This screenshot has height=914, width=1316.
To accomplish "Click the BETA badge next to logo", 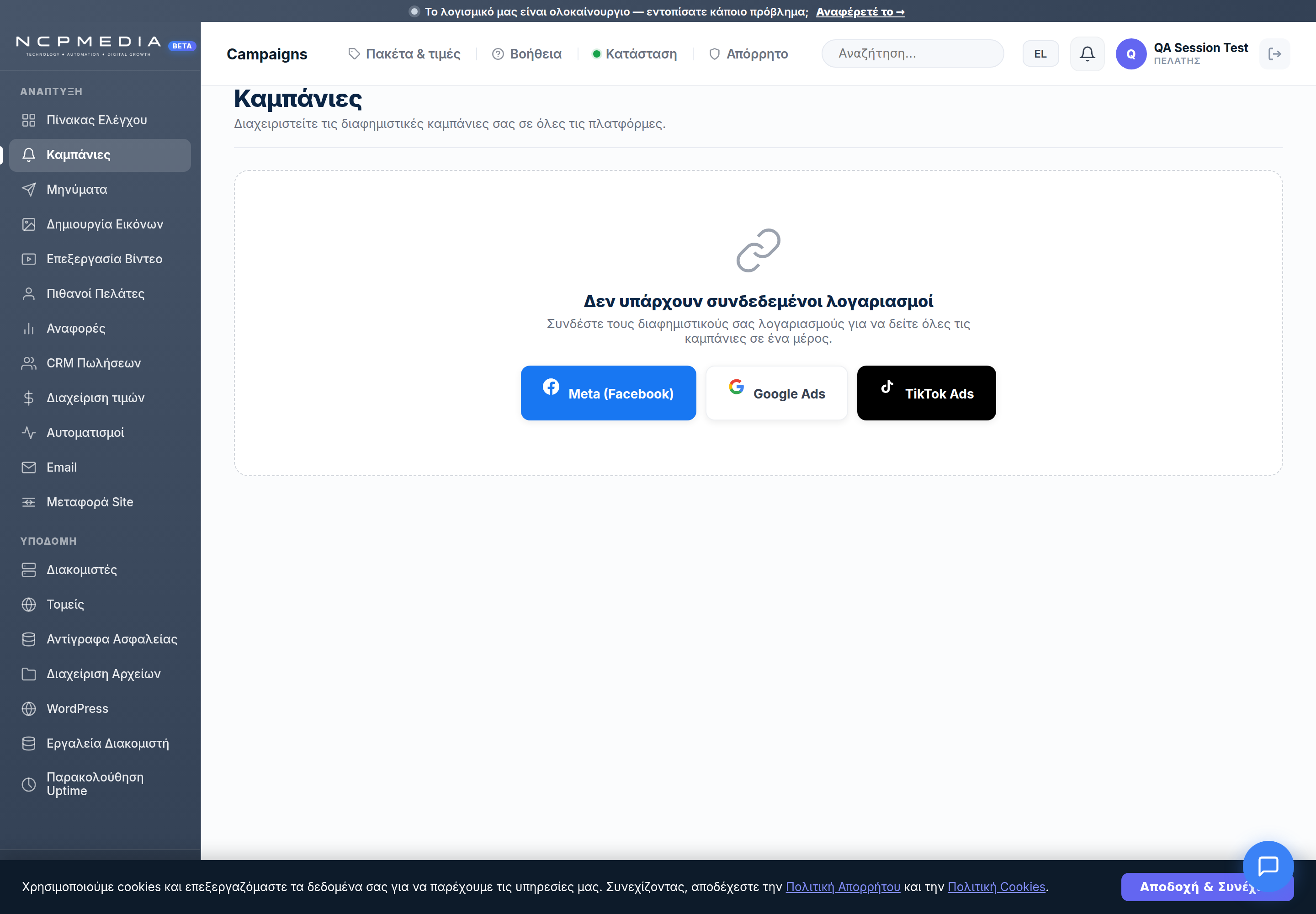I will click(182, 46).
